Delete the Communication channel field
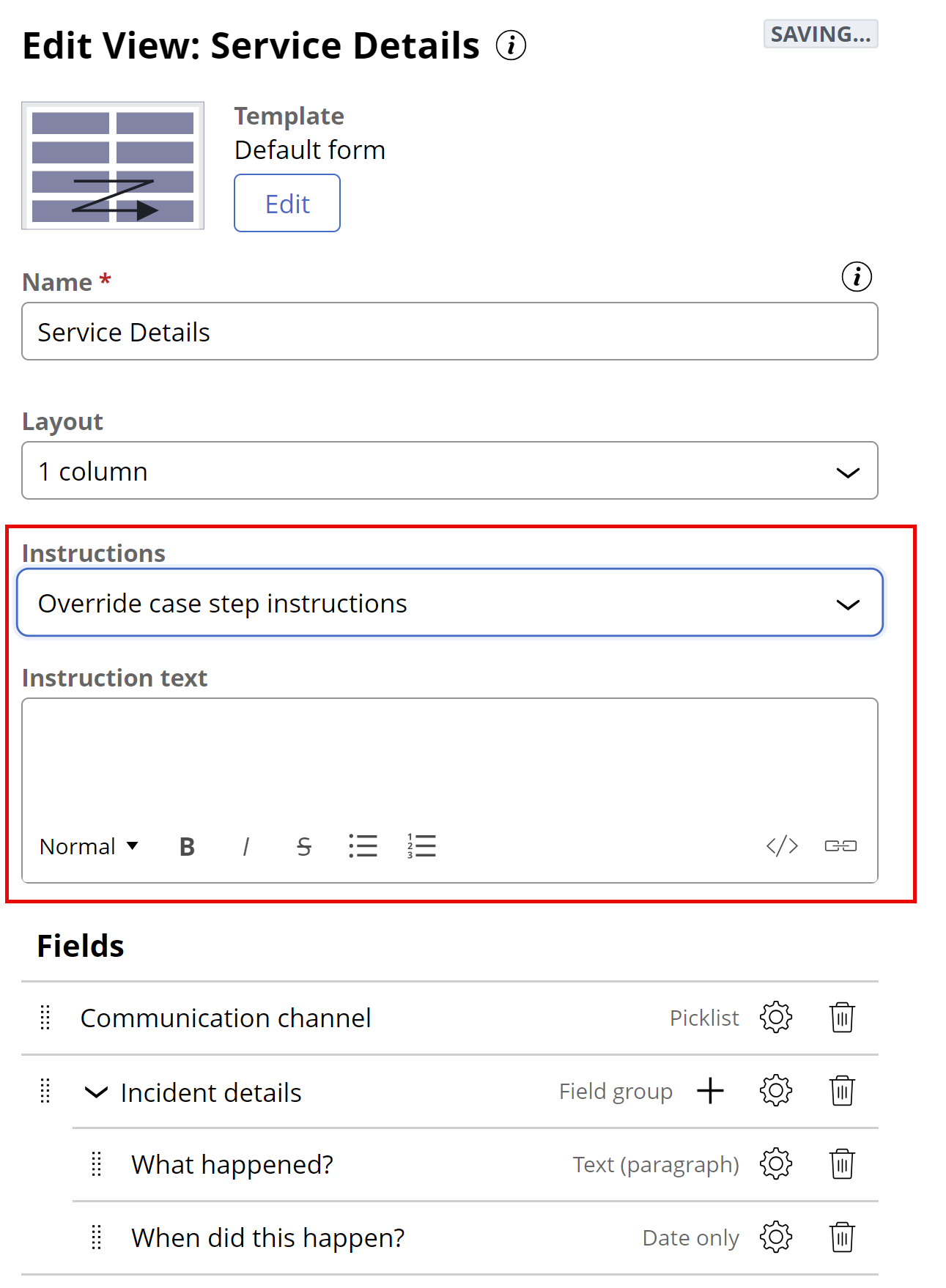This screenshot has width=946, height=1288. pos(842,1018)
